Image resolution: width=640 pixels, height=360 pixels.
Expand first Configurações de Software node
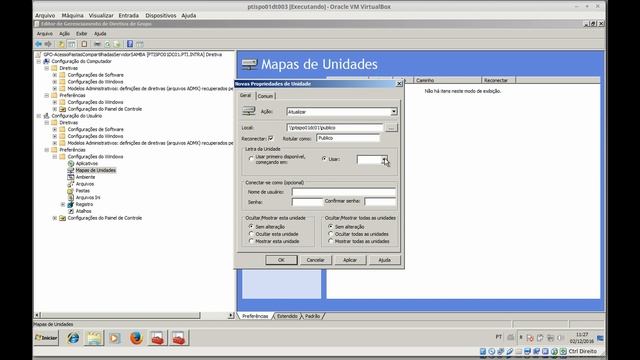coord(55,75)
